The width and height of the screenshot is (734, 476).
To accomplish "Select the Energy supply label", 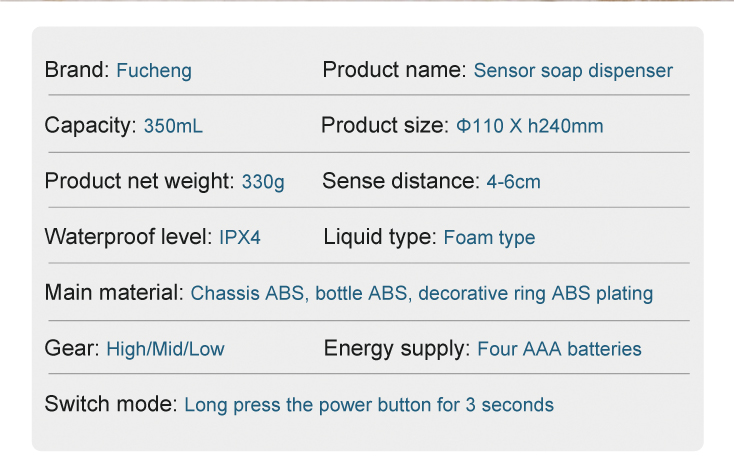I will pos(397,349).
